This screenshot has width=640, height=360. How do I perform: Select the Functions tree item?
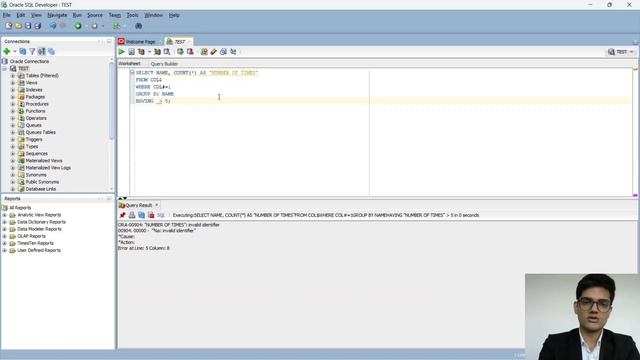36,111
